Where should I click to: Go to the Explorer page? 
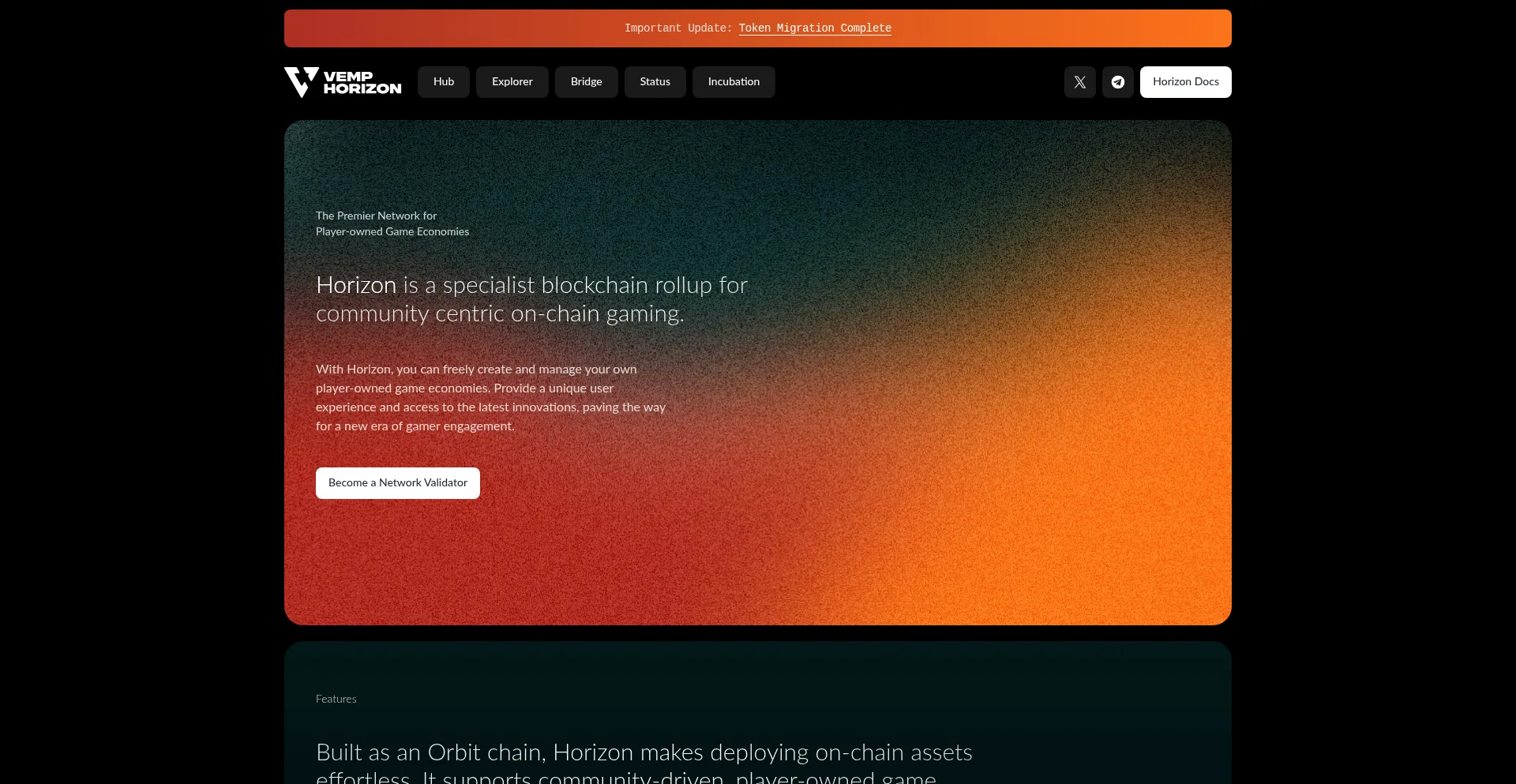(x=512, y=82)
